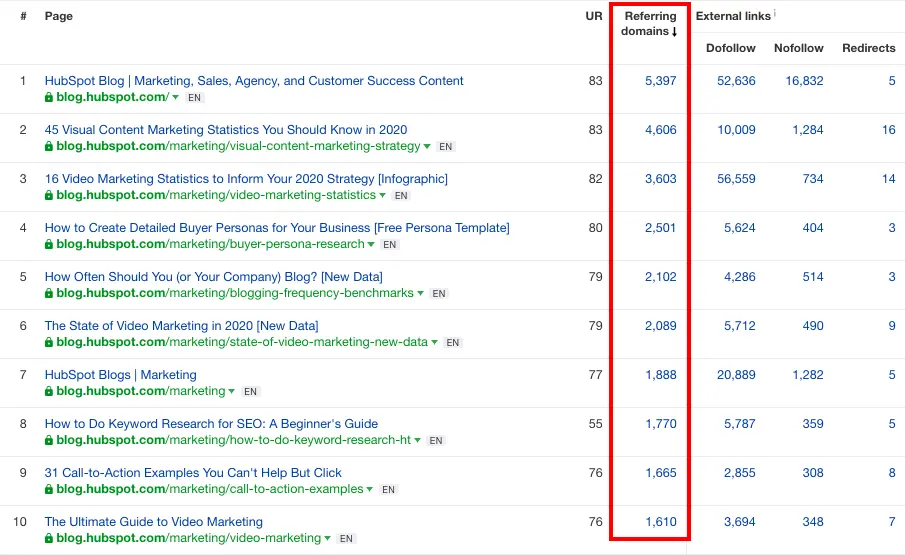Click referring domains value 1,610

pos(660,522)
